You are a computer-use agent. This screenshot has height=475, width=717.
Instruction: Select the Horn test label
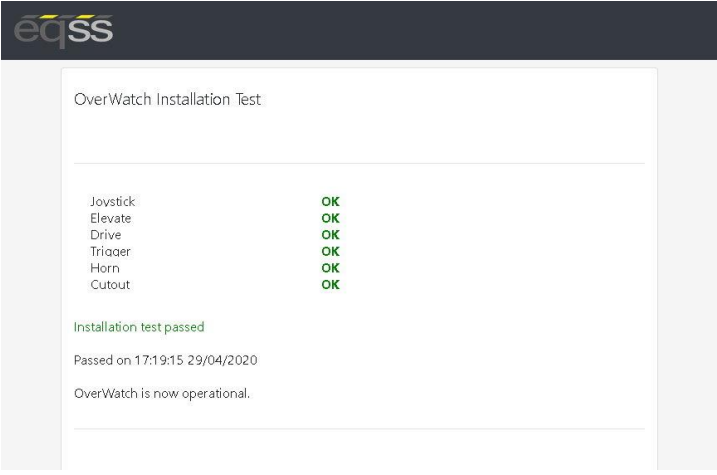[105, 268]
